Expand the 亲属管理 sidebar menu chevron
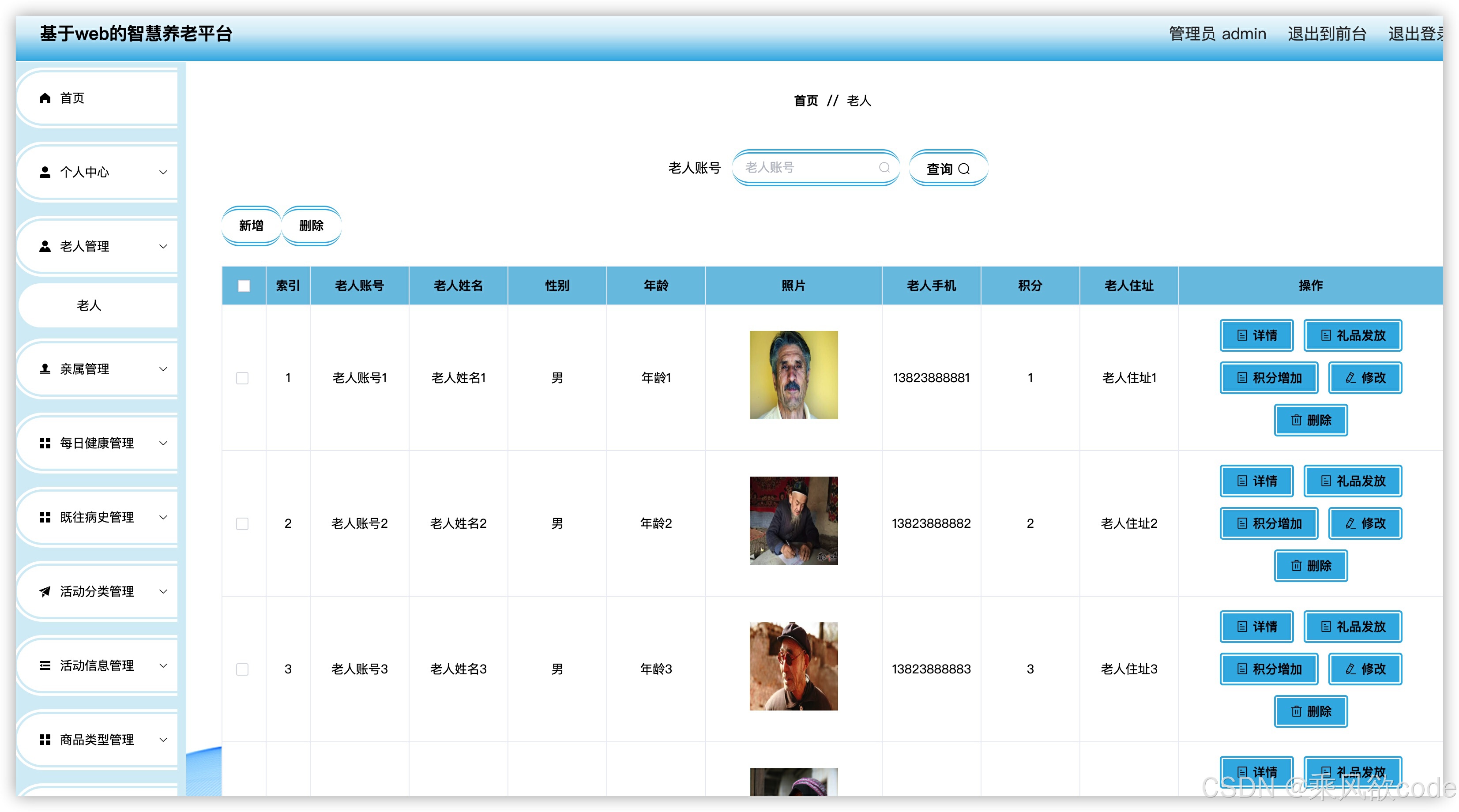The height and width of the screenshot is (812, 1459). pyautogui.click(x=163, y=369)
